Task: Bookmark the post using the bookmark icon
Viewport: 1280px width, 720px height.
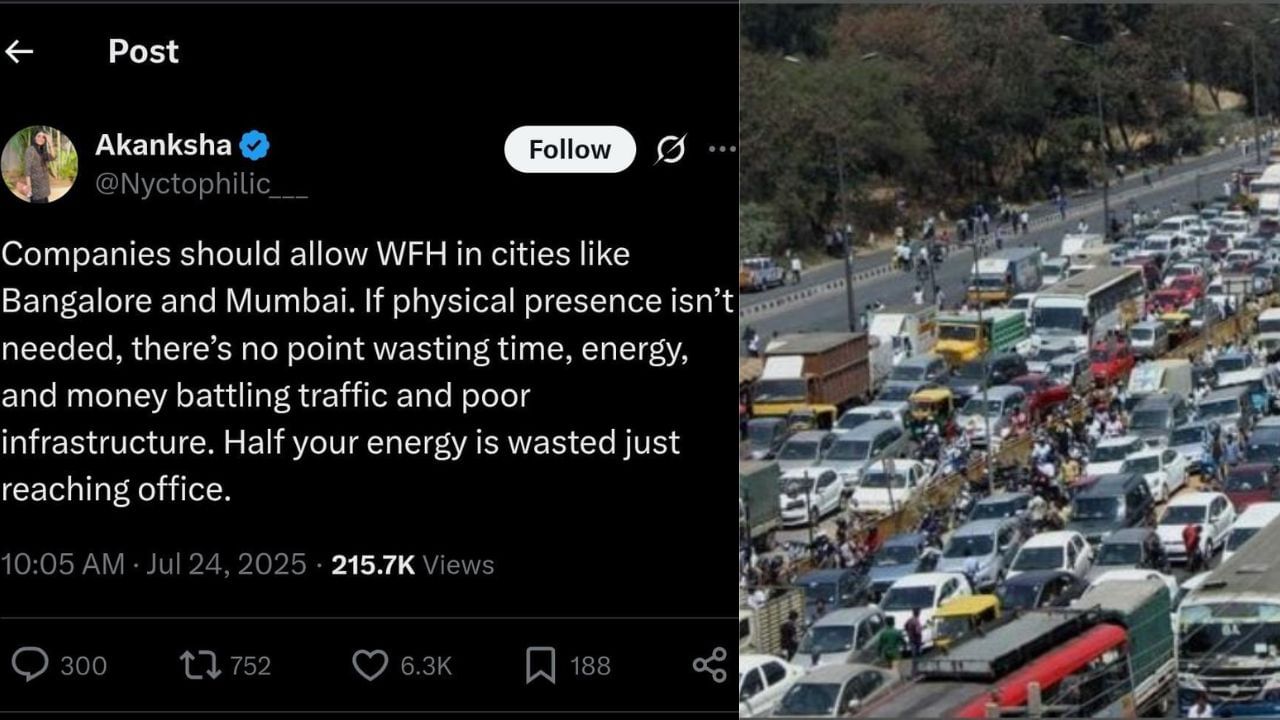Action: click(540, 665)
